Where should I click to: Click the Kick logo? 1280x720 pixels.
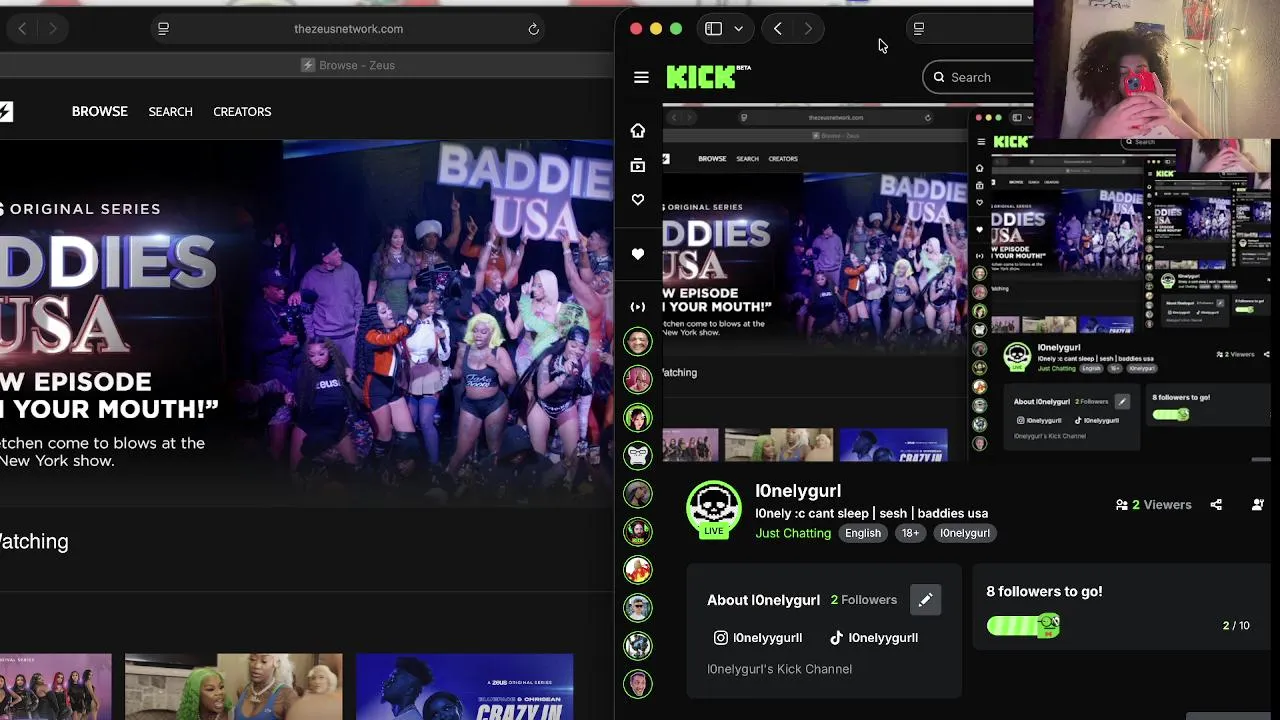tap(708, 77)
